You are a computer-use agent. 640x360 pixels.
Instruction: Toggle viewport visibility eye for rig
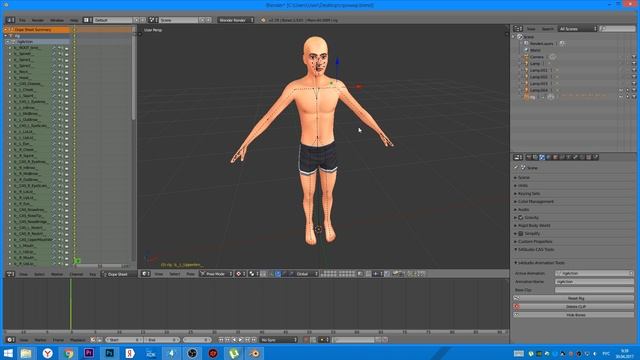click(621, 97)
